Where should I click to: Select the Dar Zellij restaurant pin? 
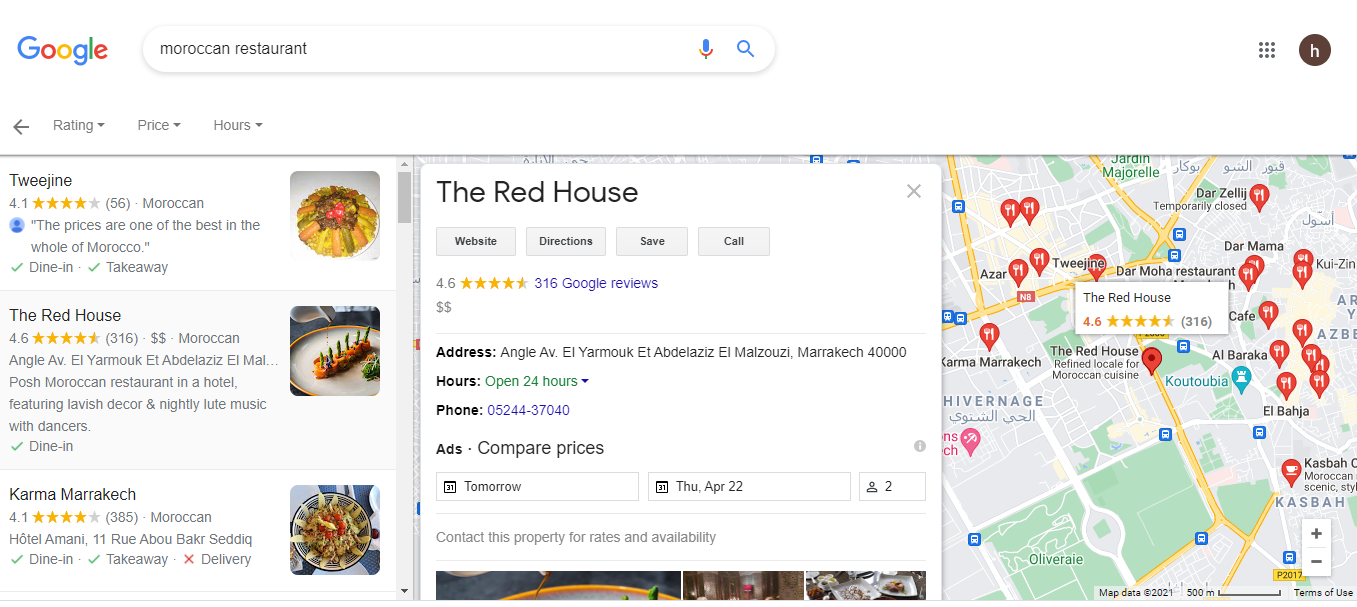click(1259, 197)
